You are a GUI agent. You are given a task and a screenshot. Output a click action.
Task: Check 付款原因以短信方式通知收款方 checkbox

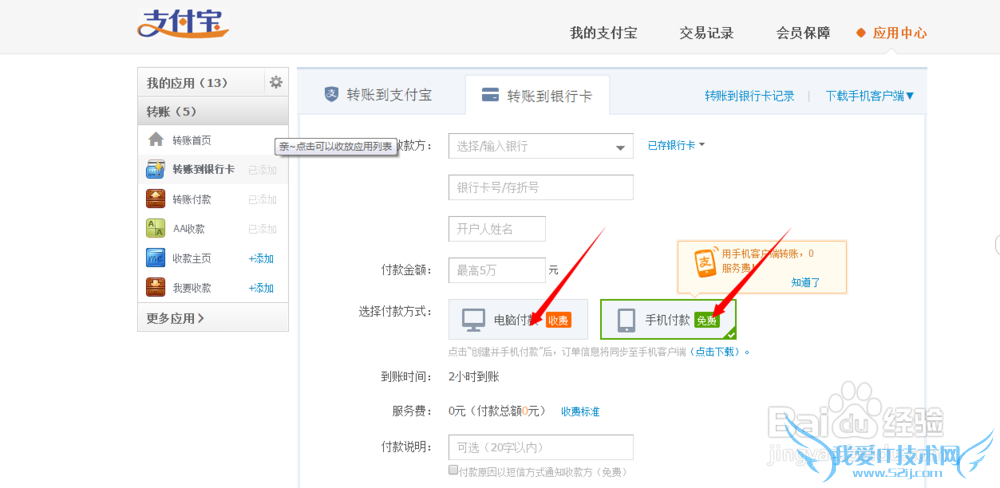[453, 470]
